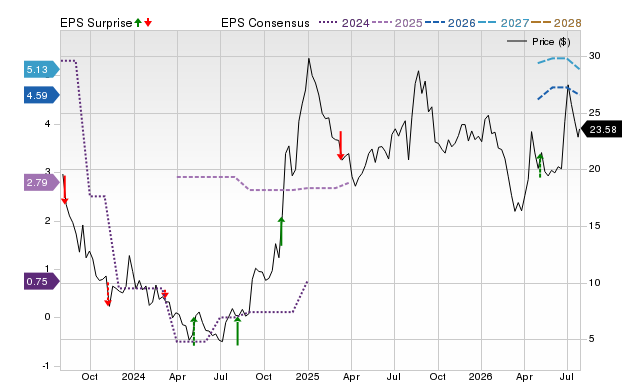Toggle the 2024 consensus legend entry

344,23
